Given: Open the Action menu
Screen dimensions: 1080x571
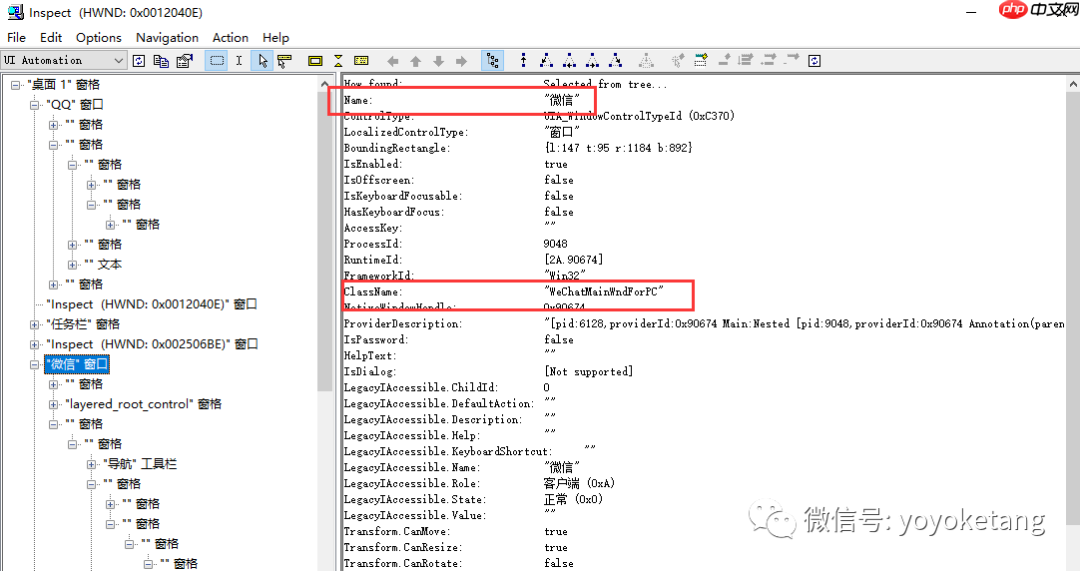Looking at the screenshot, I should coord(230,38).
